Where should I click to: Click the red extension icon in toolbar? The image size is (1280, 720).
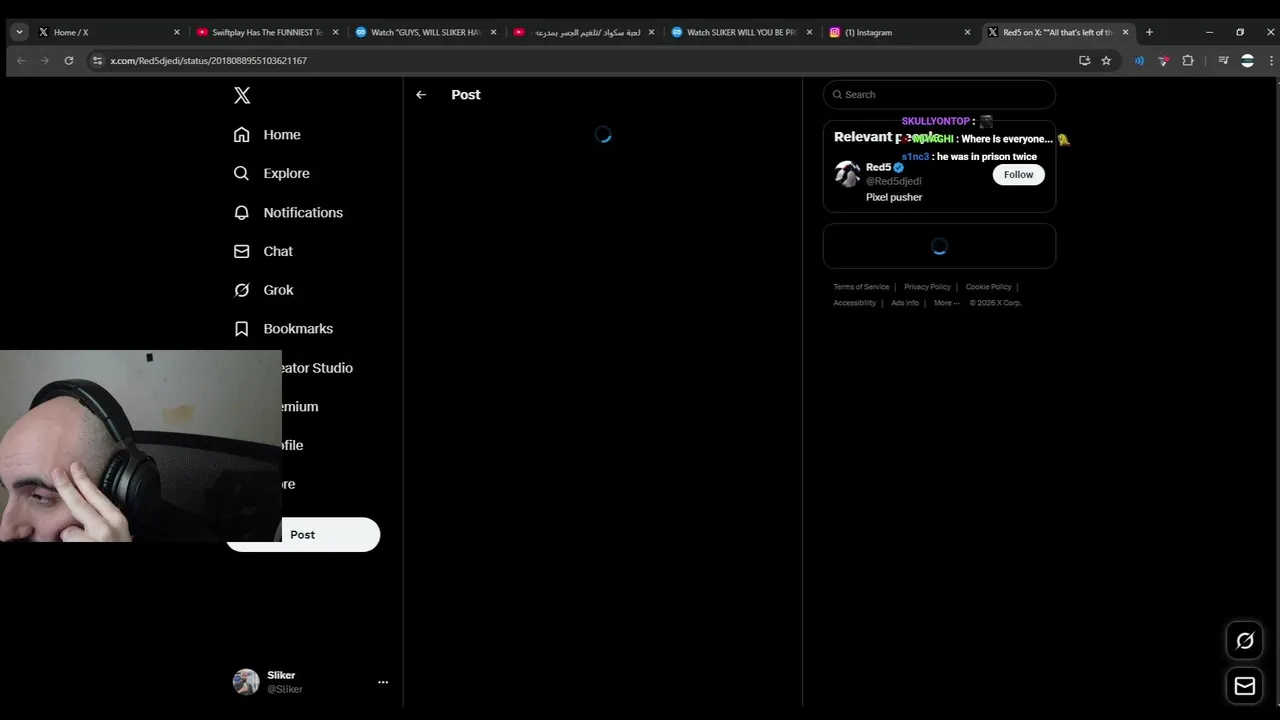pyautogui.click(x=1163, y=60)
